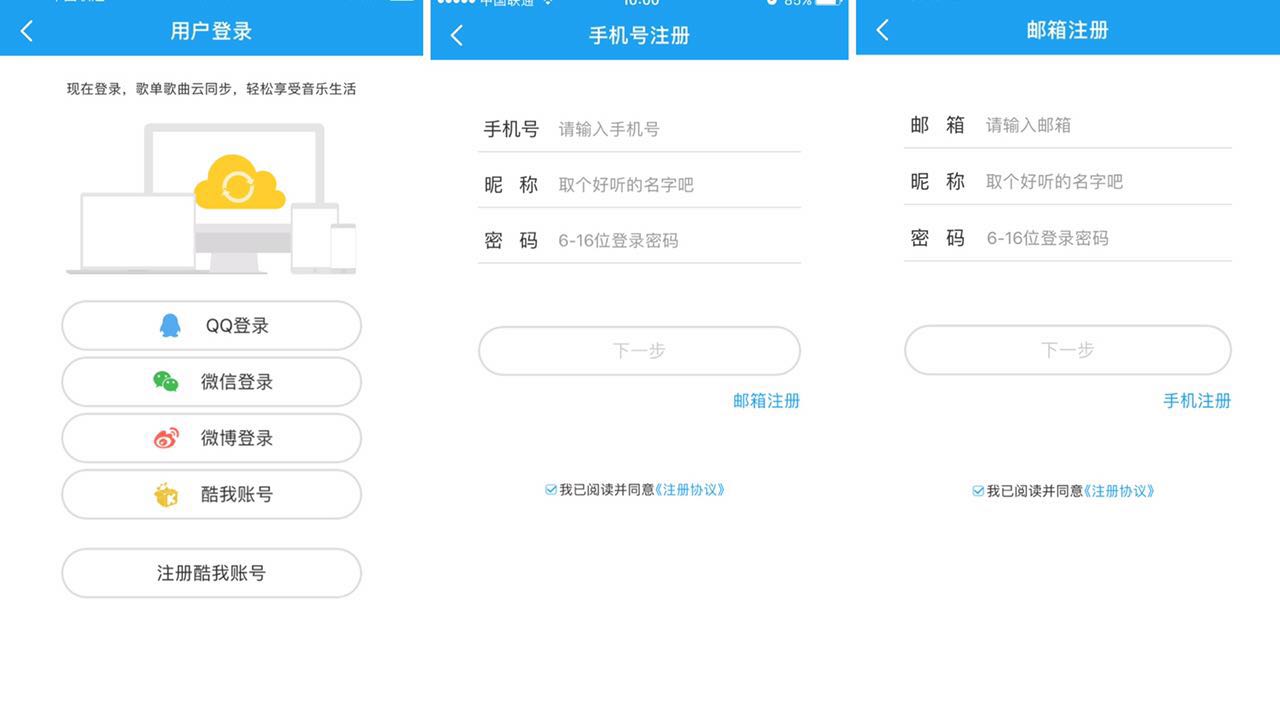Open 《注册协议》 on email registration screen
Screen dimensions: 1280x716
pyautogui.click(x=1119, y=491)
